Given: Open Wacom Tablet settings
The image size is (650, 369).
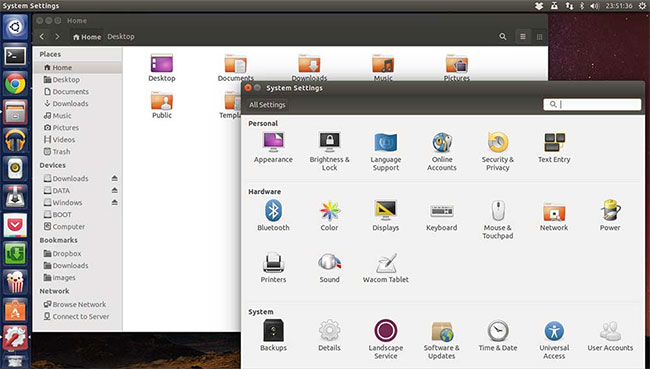Looking at the screenshot, I should tap(386, 268).
